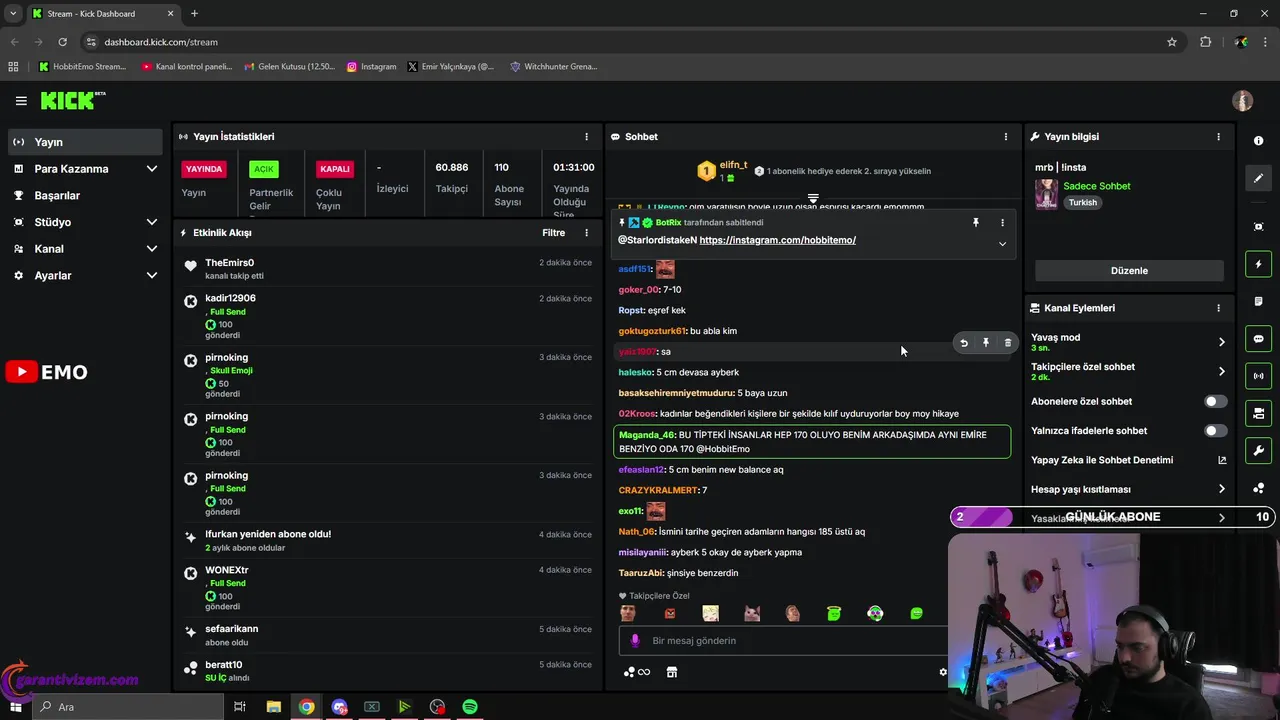Select the Polite Cat emote
Viewport: 1280px width, 720px height.
752,613
